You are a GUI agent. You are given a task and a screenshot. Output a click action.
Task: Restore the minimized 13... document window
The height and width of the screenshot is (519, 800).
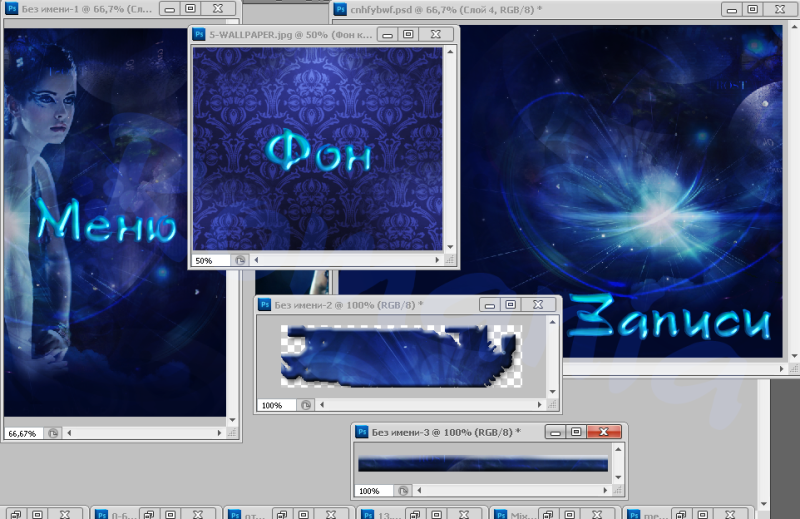tap(415, 514)
